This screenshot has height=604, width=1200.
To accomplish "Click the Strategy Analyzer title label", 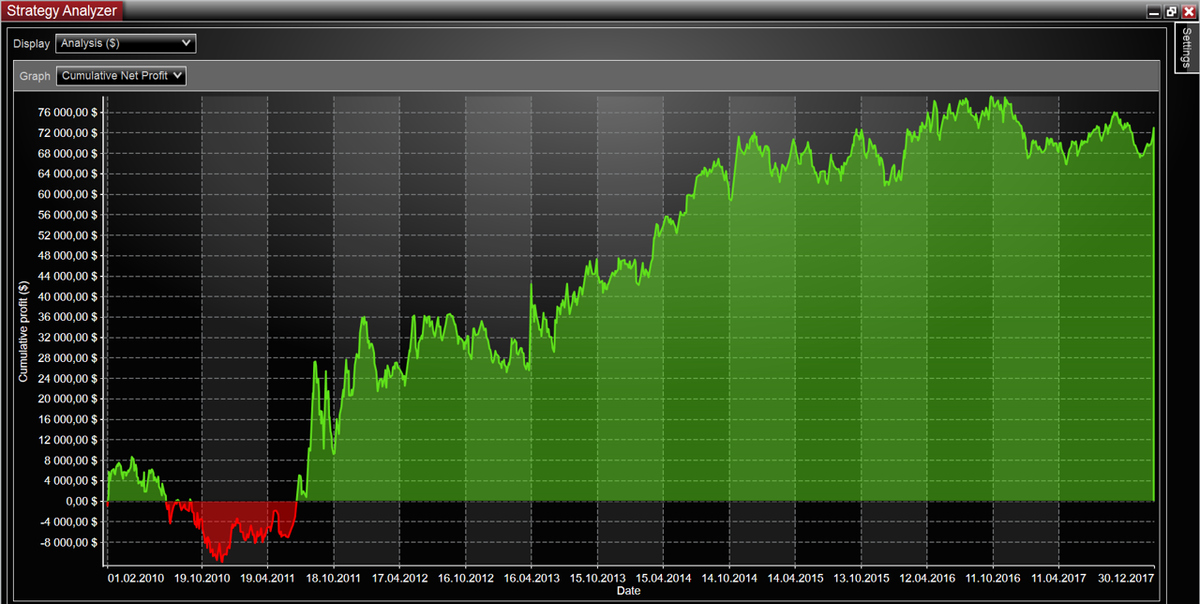I will [61, 11].
